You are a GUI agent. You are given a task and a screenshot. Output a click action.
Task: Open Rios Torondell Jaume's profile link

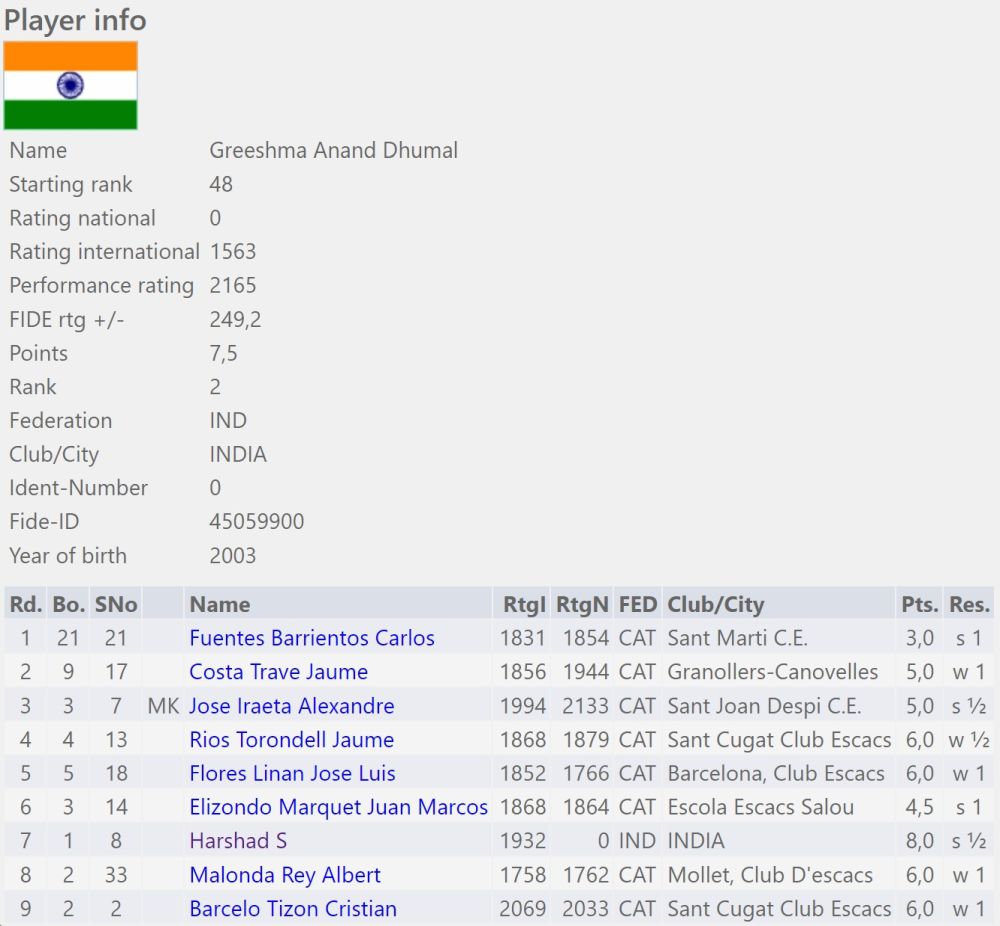(x=291, y=740)
